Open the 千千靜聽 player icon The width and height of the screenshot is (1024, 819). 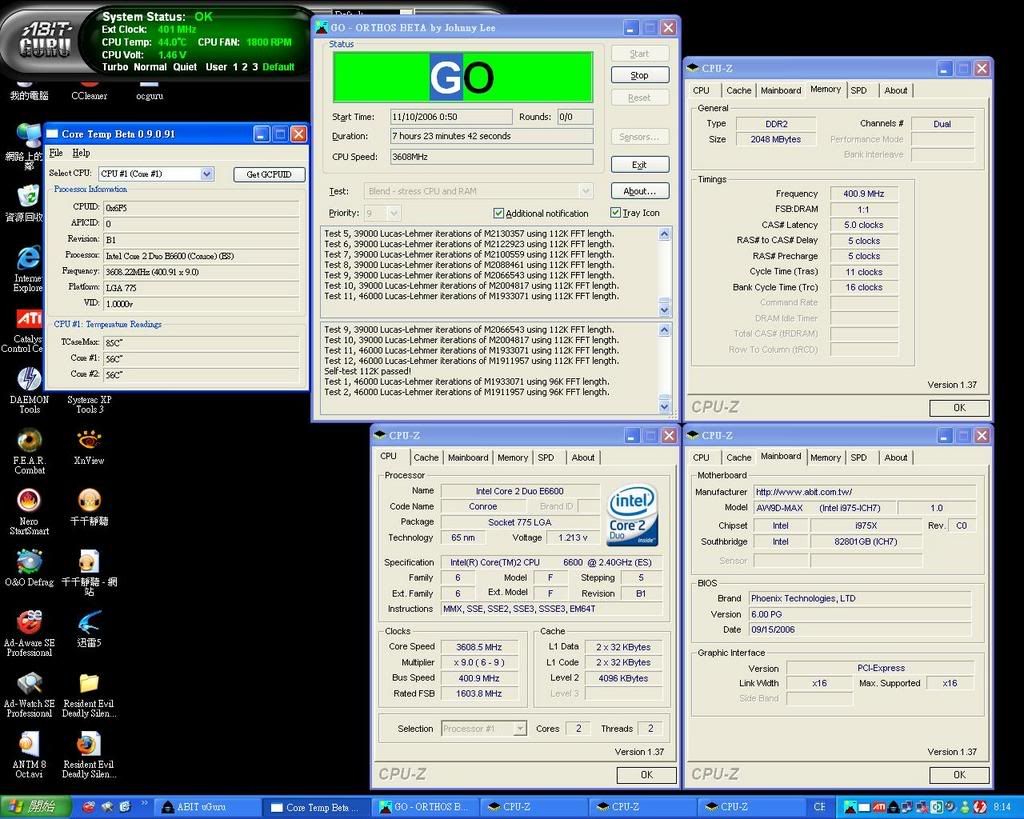(x=89, y=507)
